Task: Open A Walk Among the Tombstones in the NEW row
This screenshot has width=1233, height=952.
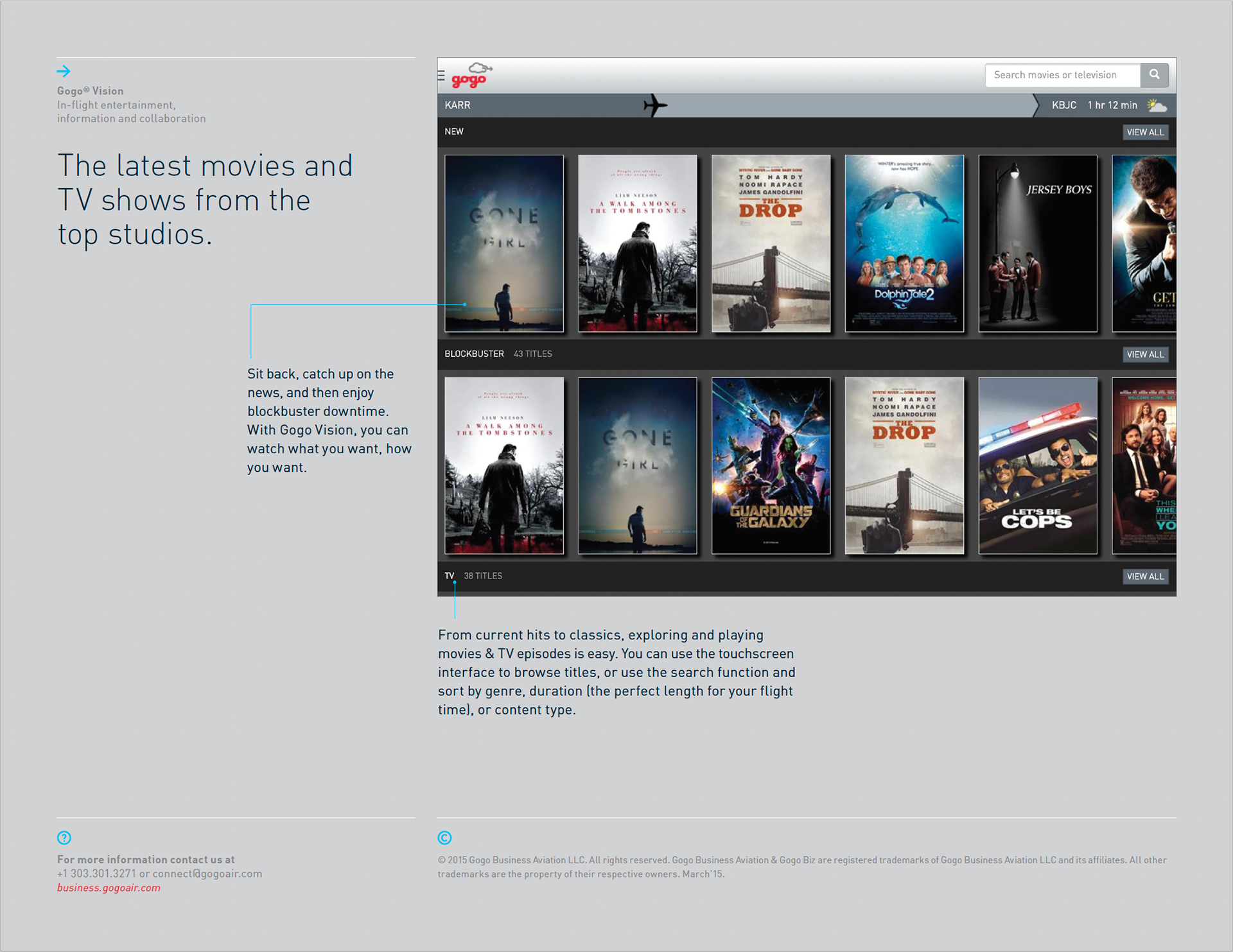Action: point(638,243)
